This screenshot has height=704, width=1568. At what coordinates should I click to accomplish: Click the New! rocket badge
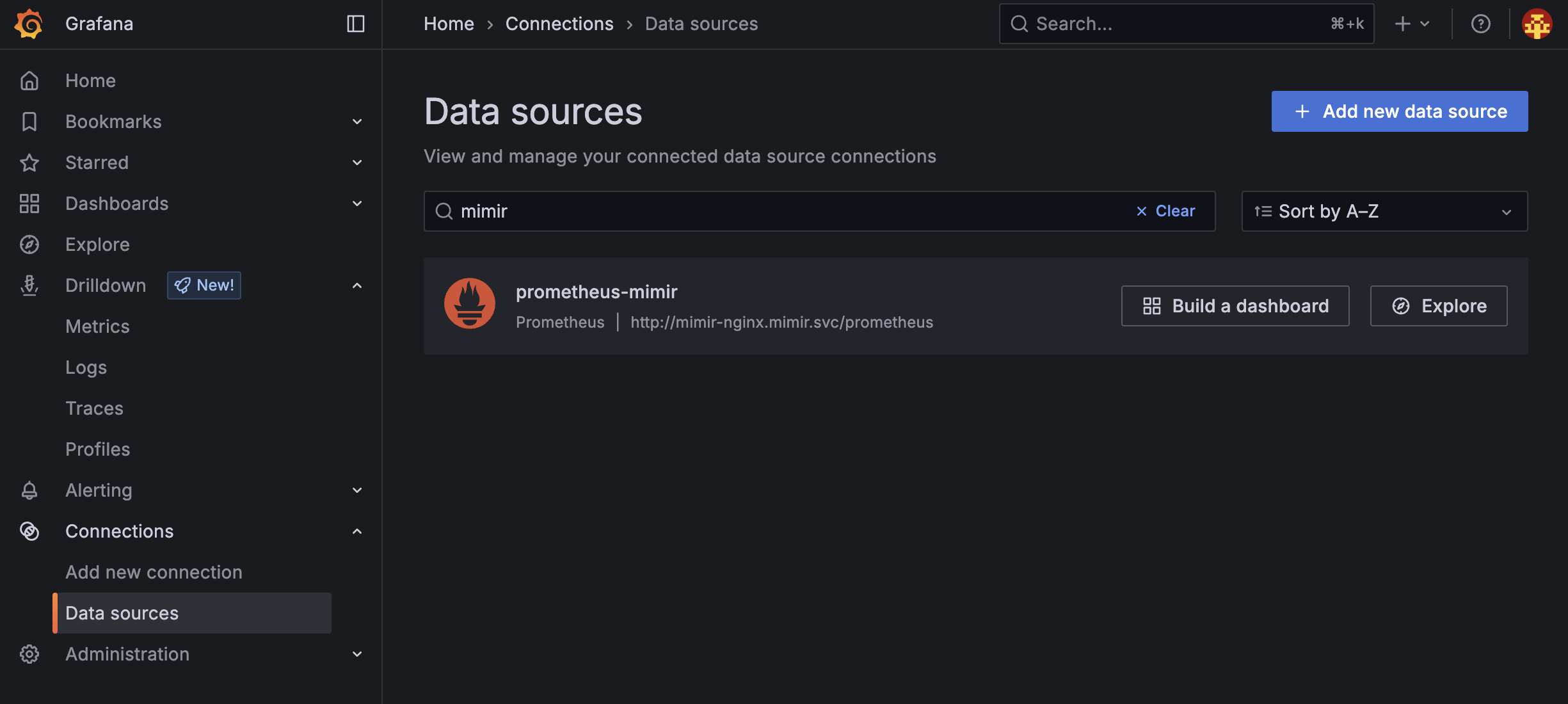pyautogui.click(x=204, y=285)
